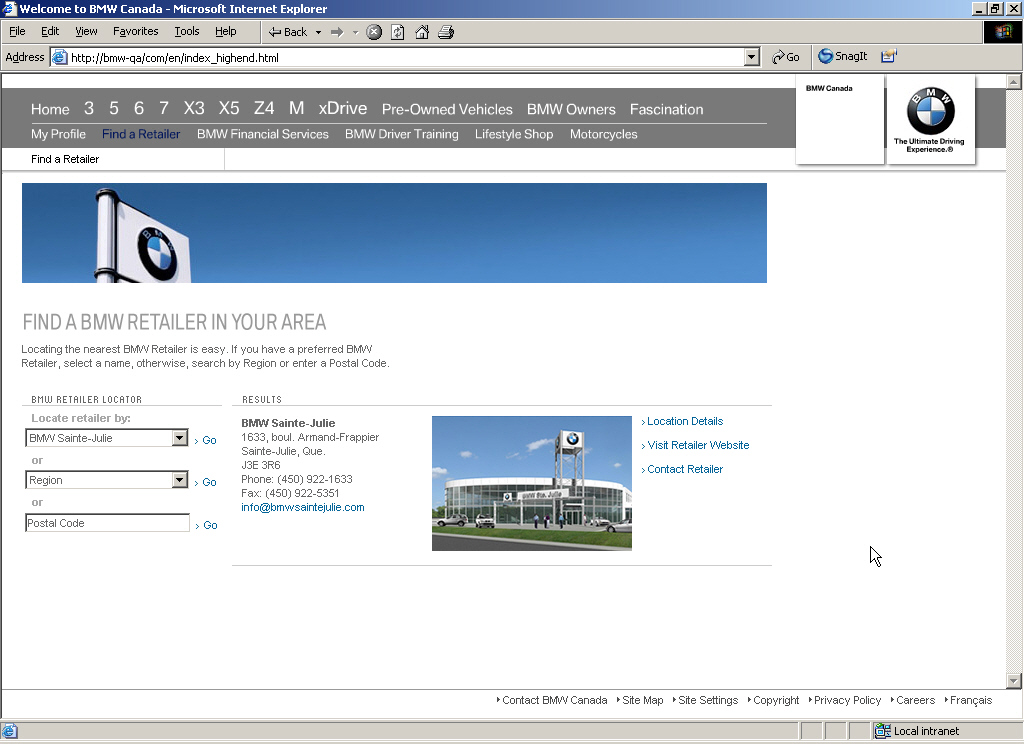Select the 5 Series nav link

pyautogui.click(x=114, y=108)
